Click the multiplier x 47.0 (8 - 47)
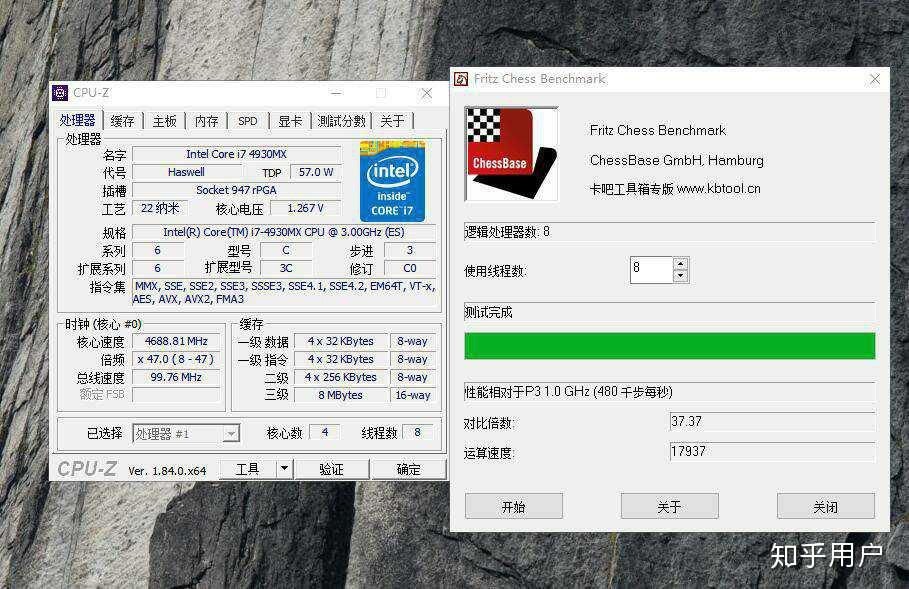 tap(176, 359)
